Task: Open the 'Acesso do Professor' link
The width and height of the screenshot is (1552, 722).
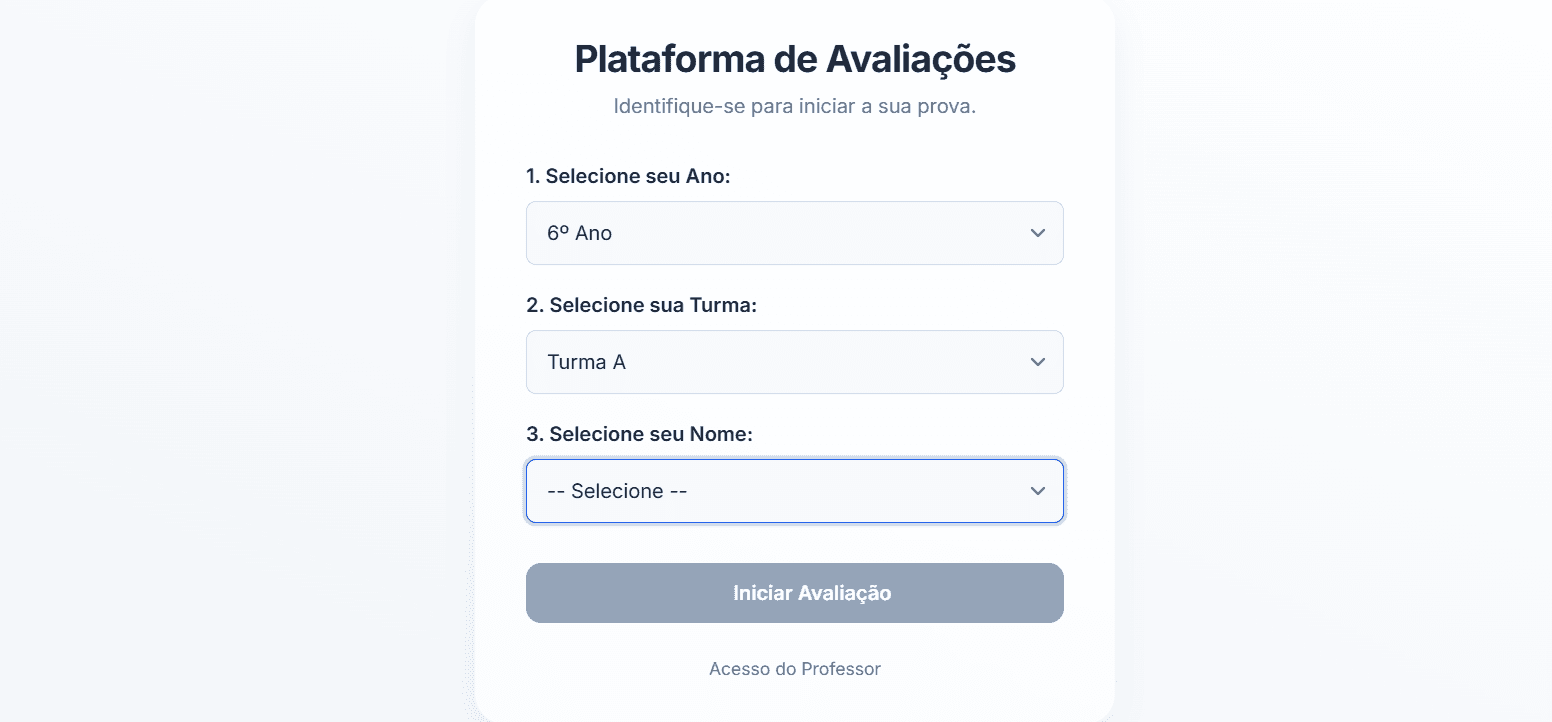Action: [x=794, y=669]
